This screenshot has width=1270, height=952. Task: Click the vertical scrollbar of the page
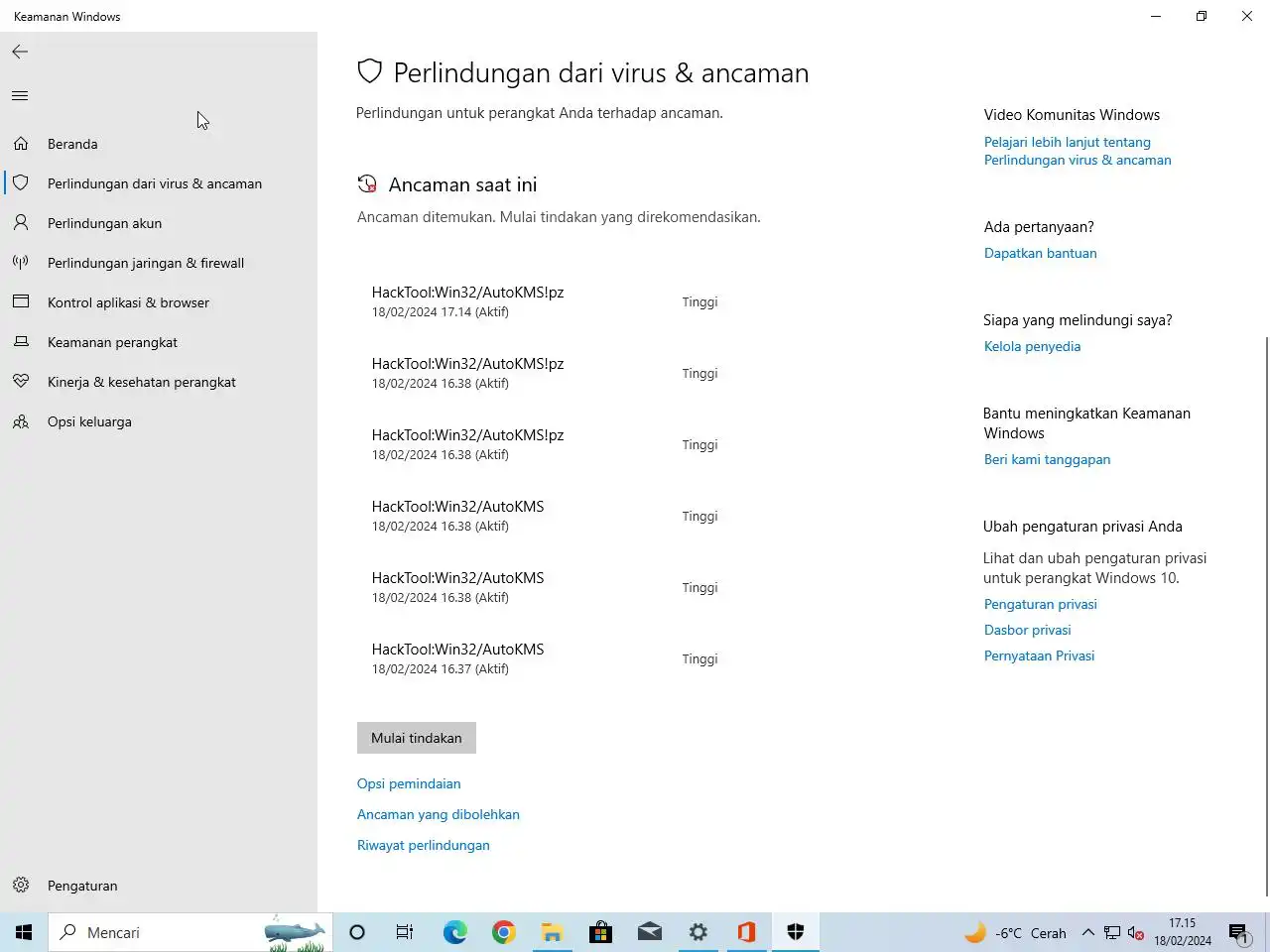click(1266, 615)
